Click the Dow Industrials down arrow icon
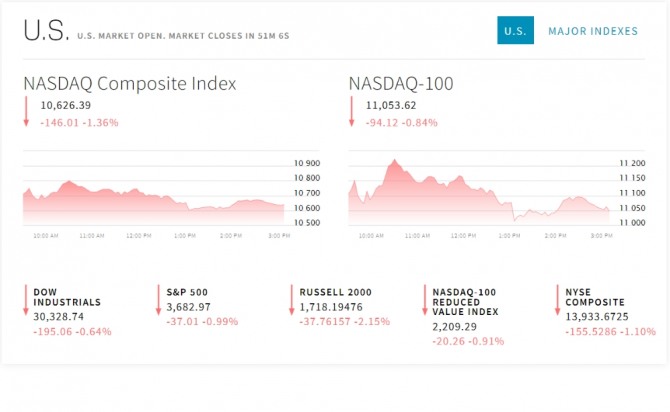This screenshot has height=412, width=670. (26, 300)
